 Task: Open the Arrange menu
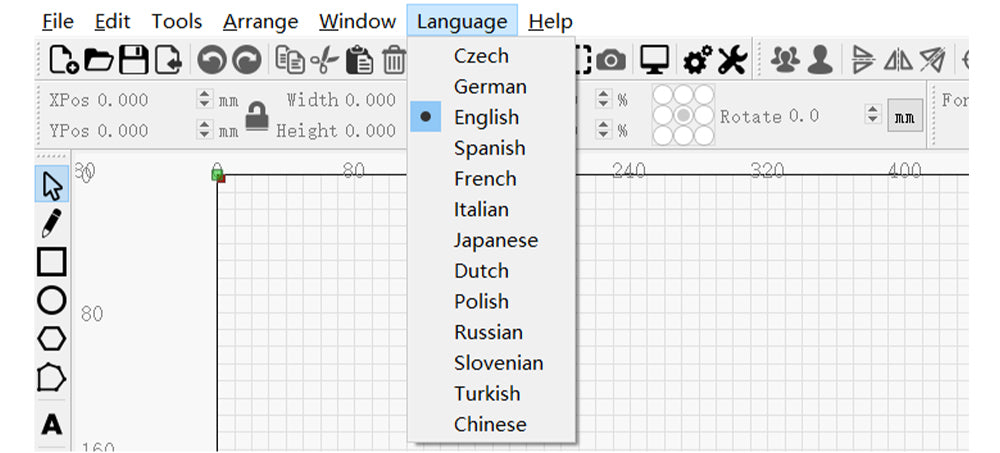pos(260,21)
